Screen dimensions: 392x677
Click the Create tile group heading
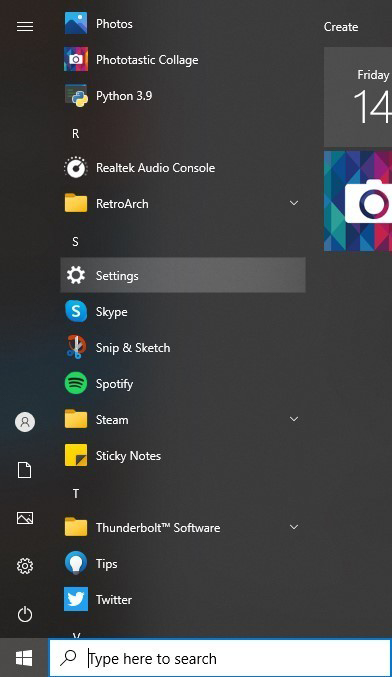click(341, 27)
